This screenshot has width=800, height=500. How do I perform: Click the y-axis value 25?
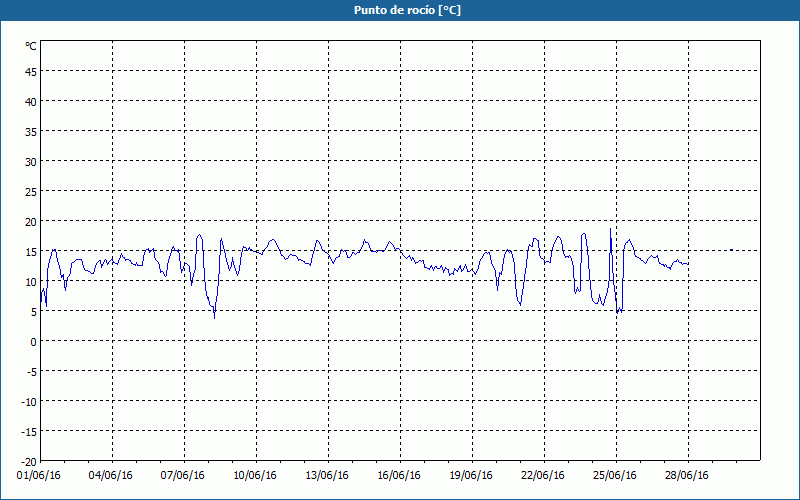coord(31,192)
